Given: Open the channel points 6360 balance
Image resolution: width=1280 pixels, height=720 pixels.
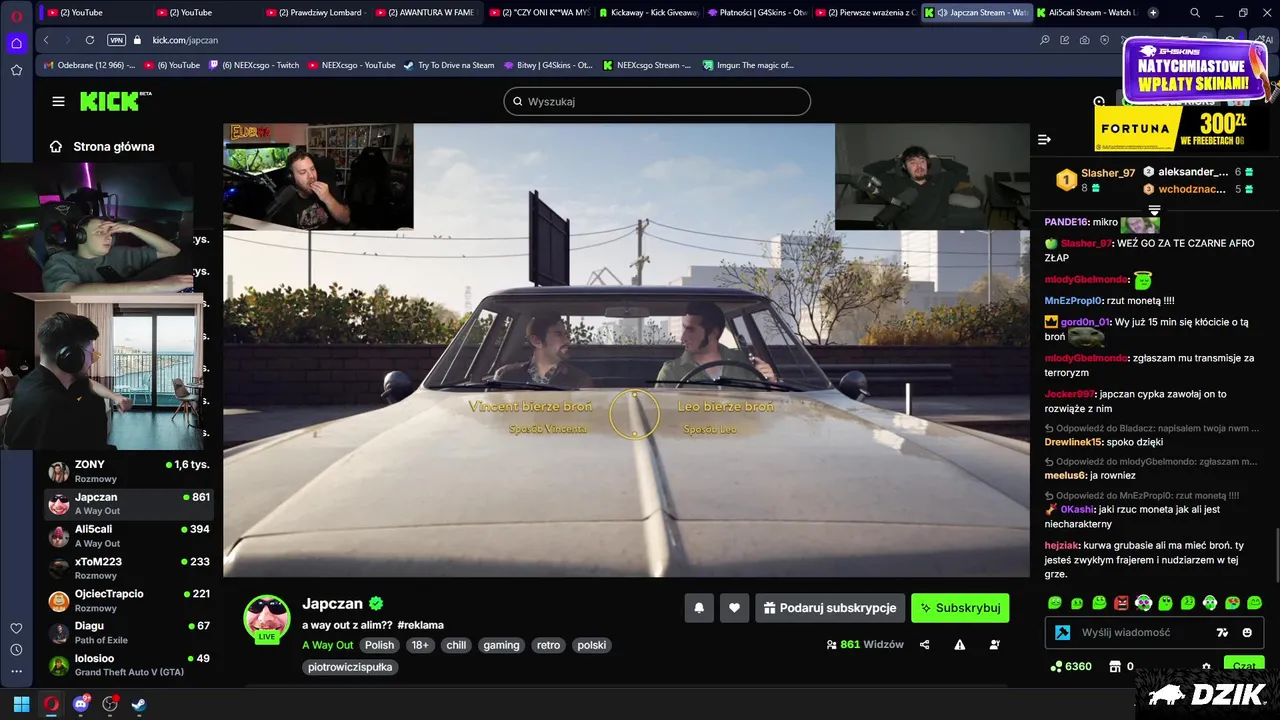Looking at the screenshot, I should [x=1071, y=666].
